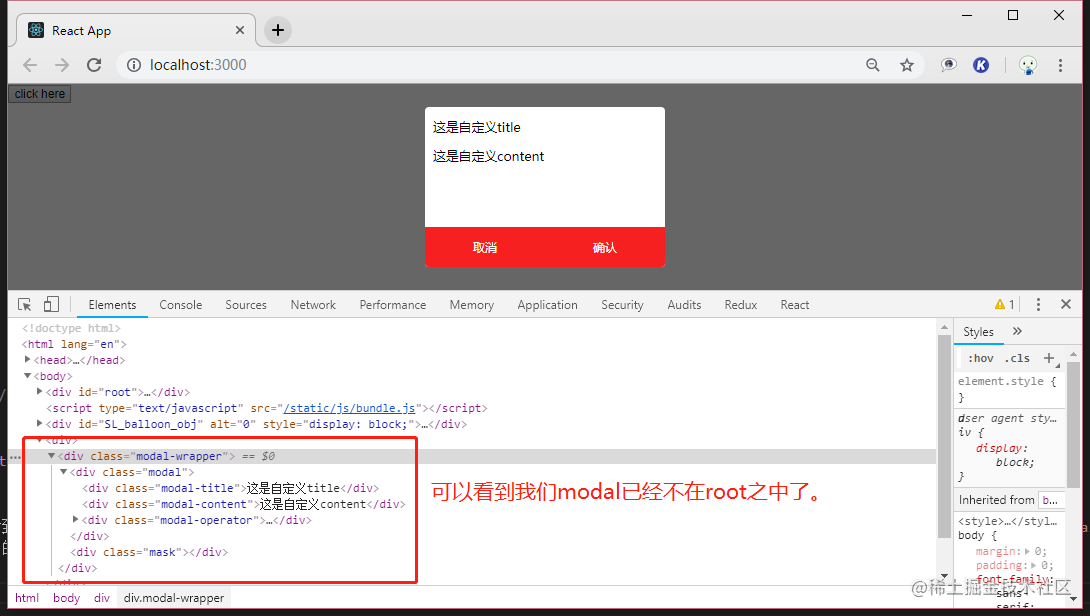
Task: Show more Styles pane tabs chevron
Action: (x=1017, y=332)
